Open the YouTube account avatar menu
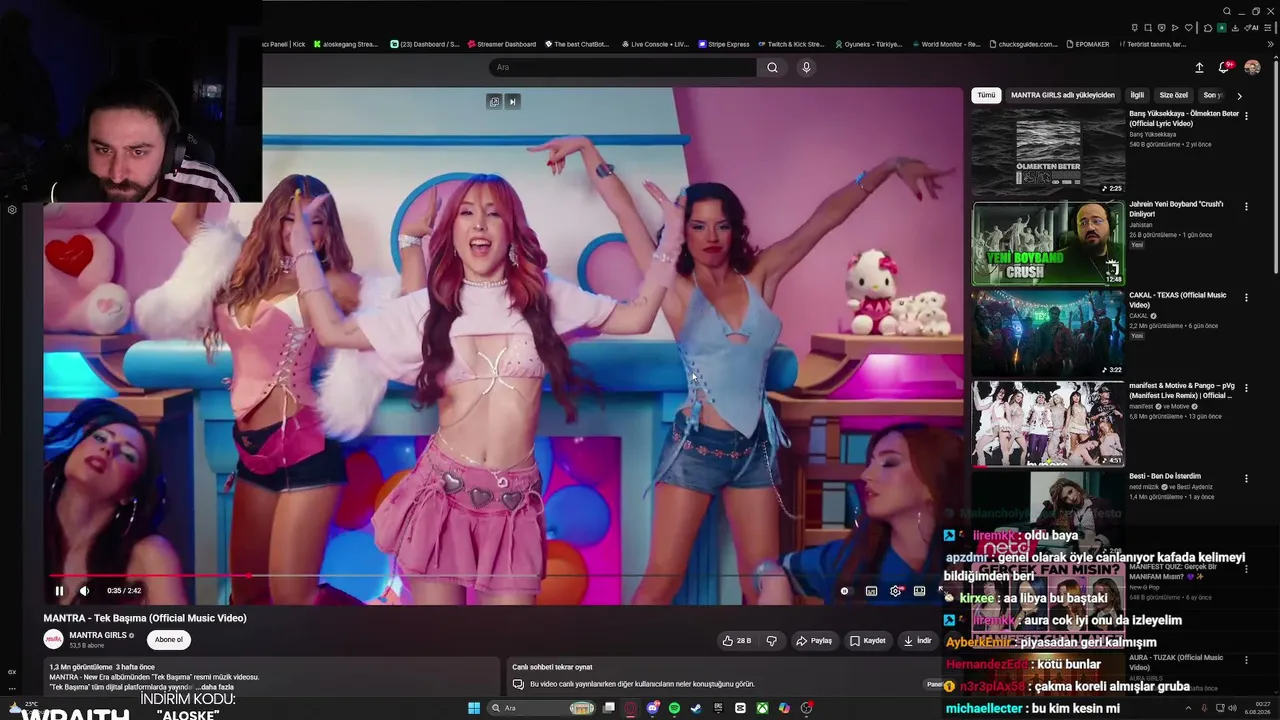This screenshot has height=720, width=1280. point(1252,67)
